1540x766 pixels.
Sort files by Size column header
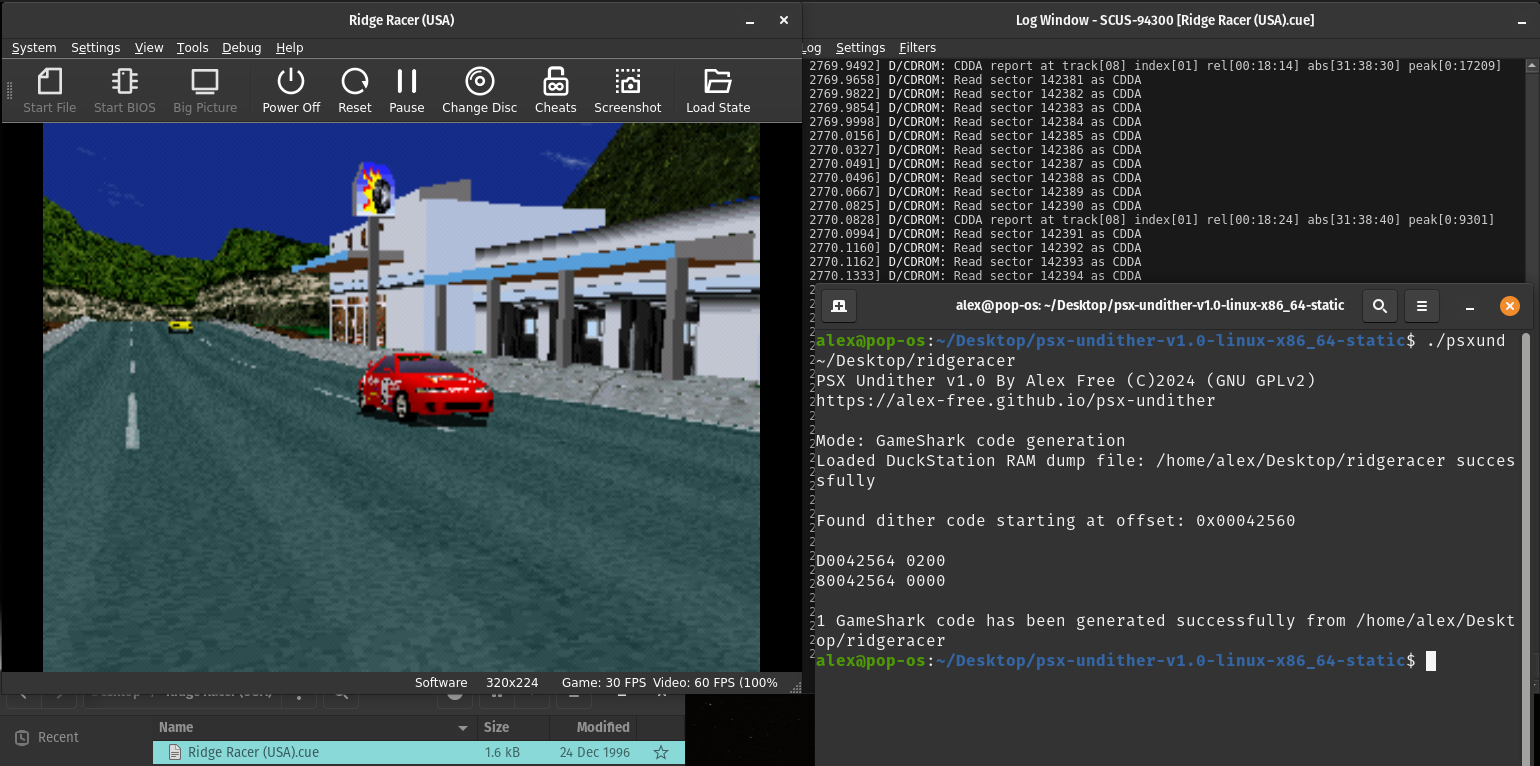511,727
